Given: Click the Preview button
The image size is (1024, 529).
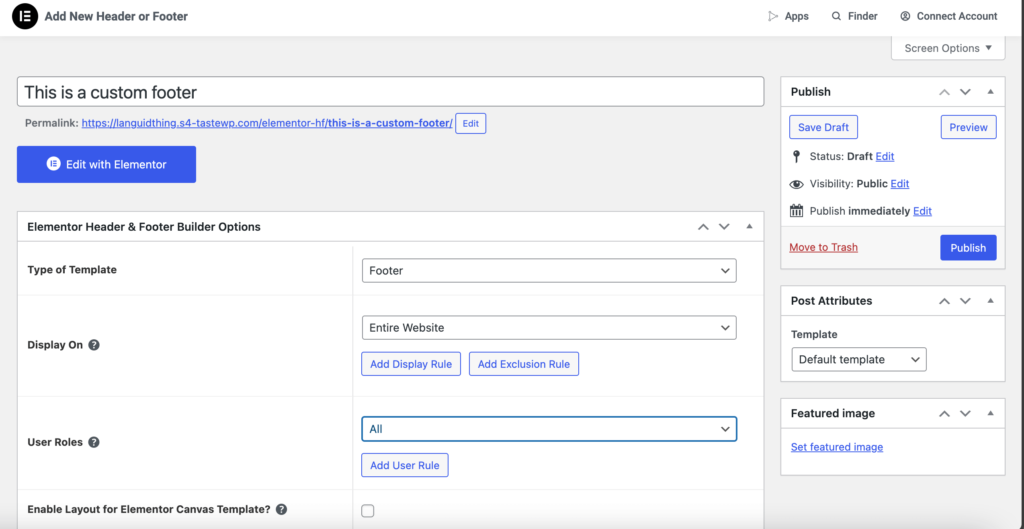Looking at the screenshot, I should [x=968, y=127].
